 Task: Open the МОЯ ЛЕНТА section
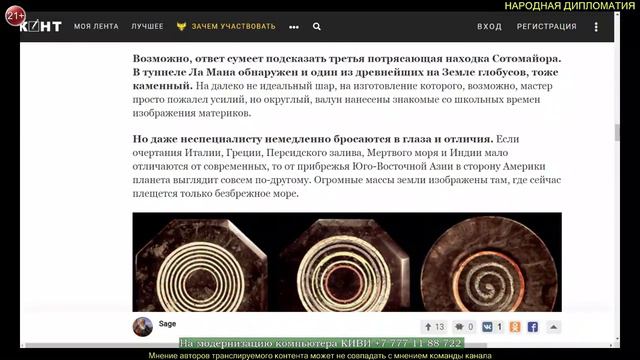[x=96, y=27]
